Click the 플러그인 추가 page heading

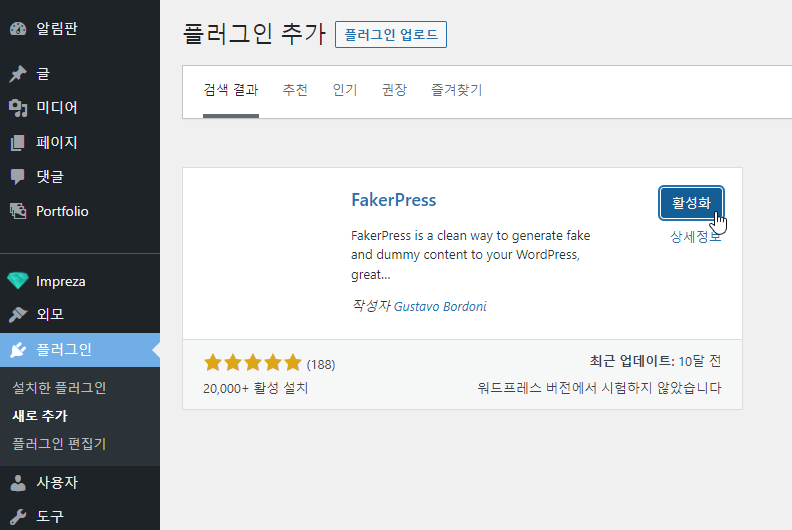pos(254,34)
